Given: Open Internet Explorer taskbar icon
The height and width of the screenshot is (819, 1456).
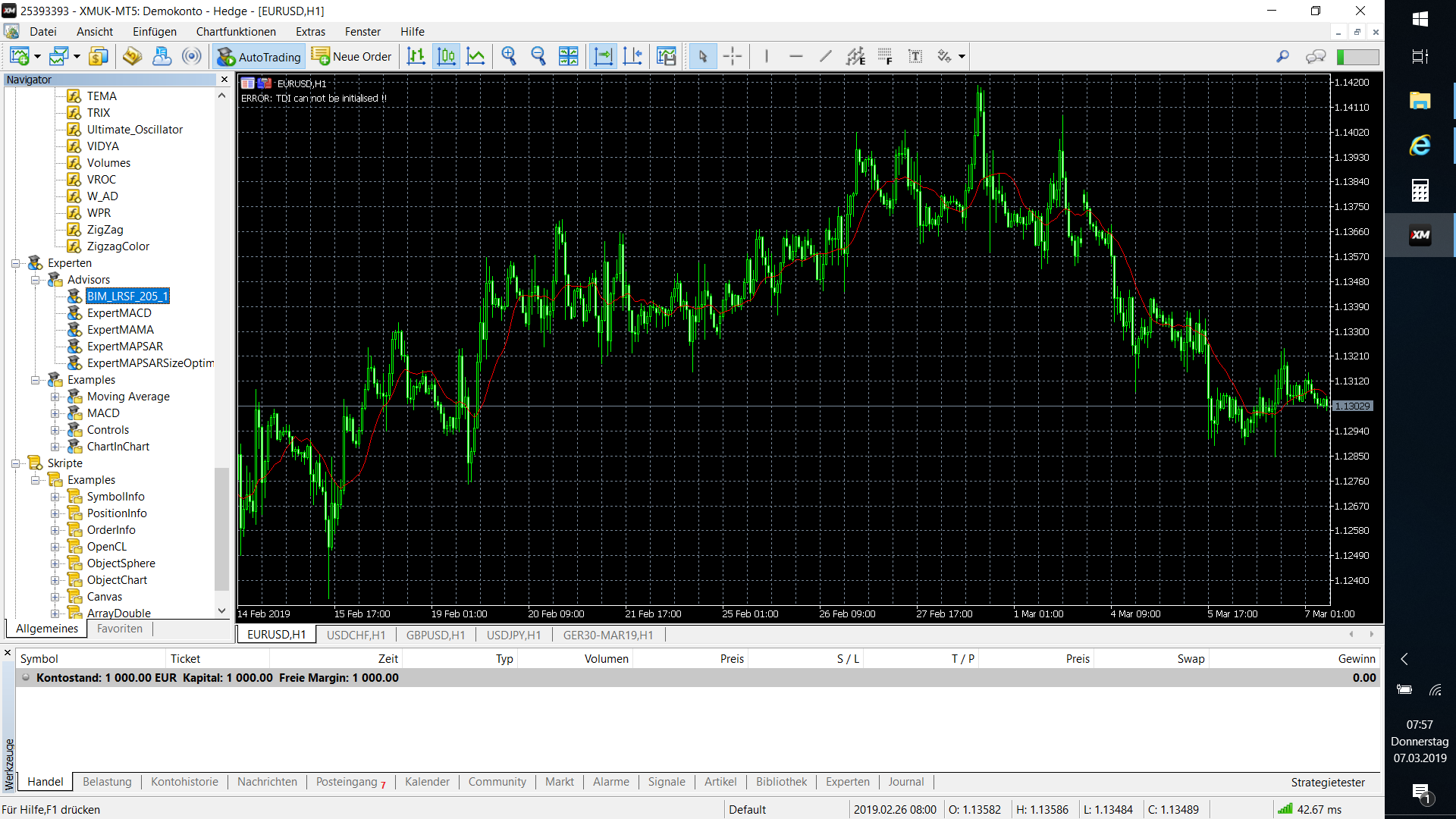Looking at the screenshot, I should coord(1420,145).
